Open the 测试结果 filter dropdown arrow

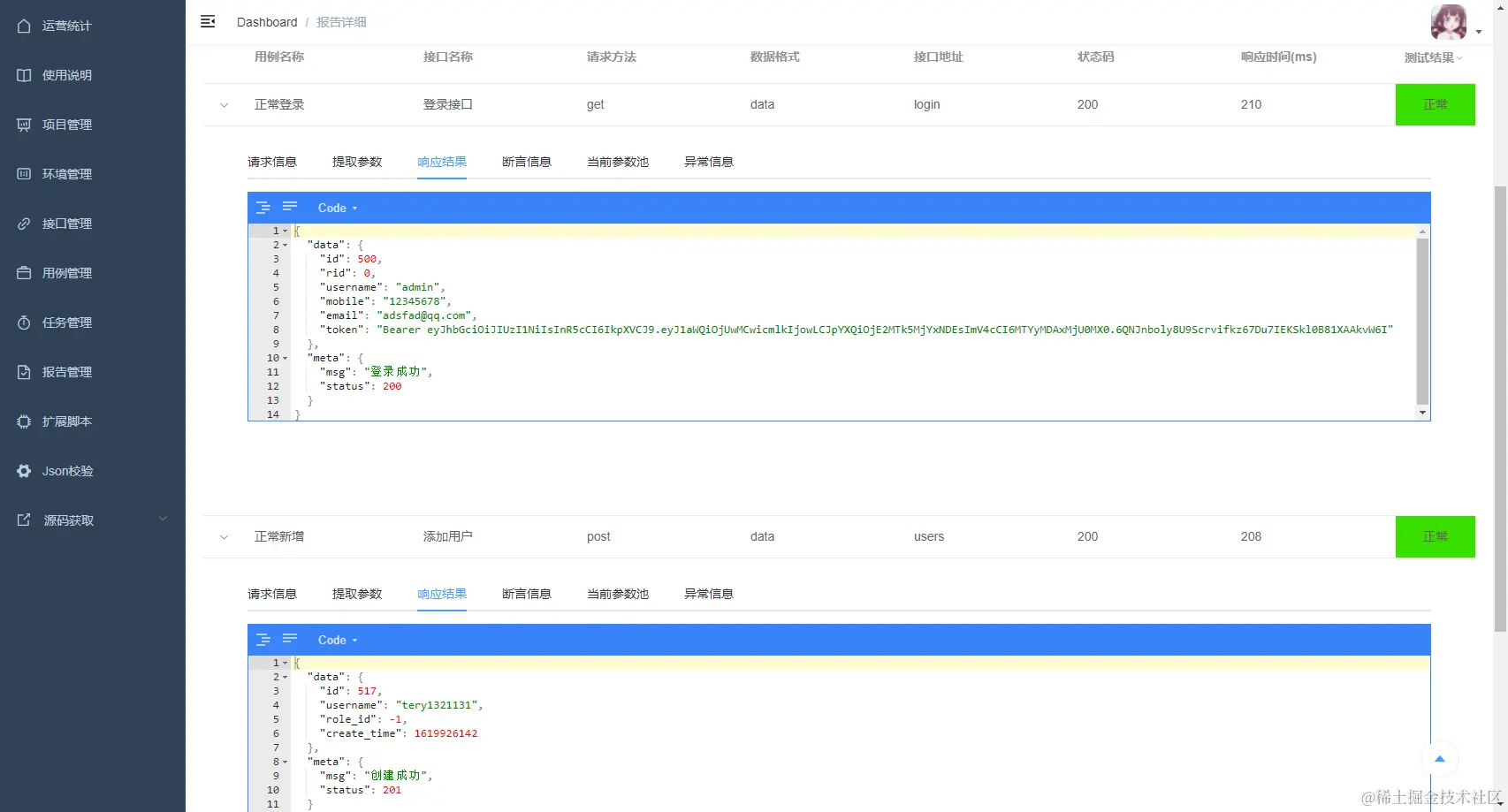click(1459, 58)
